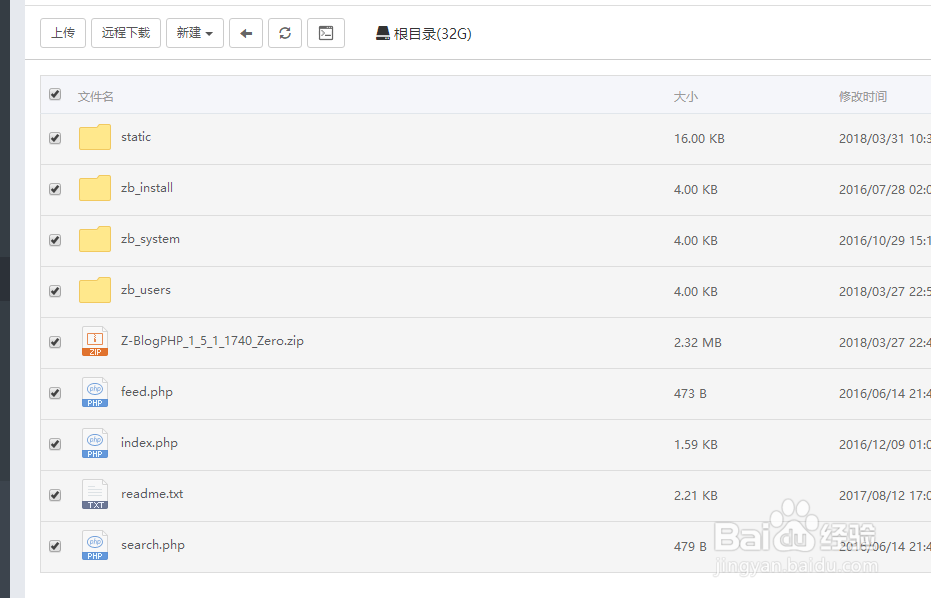The width and height of the screenshot is (931, 598).
Task: Click the TXT icon for readme.txt
Action: [x=95, y=494]
